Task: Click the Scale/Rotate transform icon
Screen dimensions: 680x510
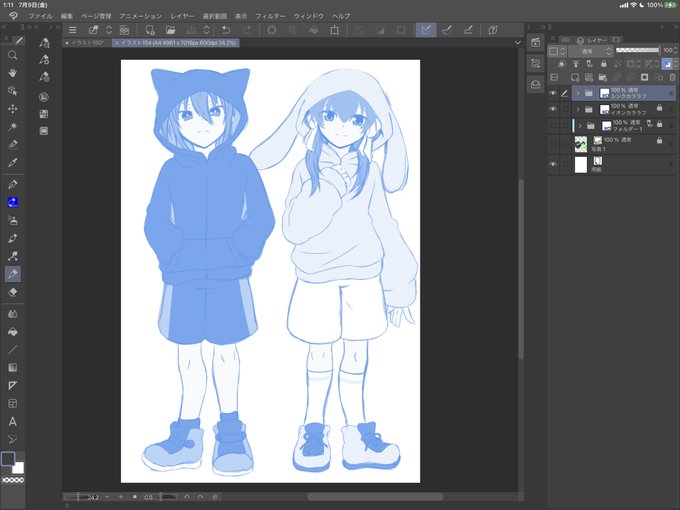Action: 334,30
